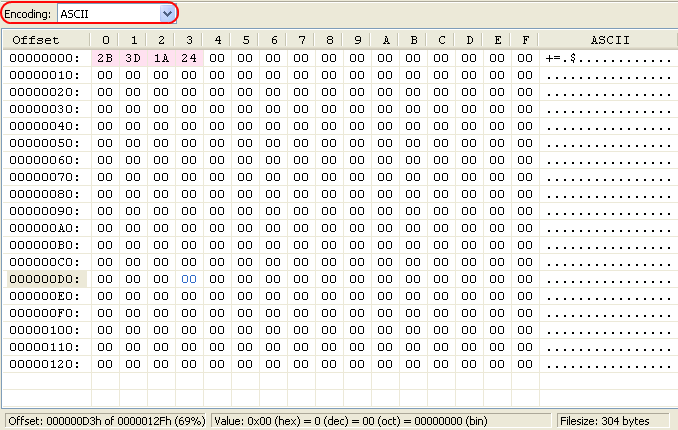This screenshot has width=678, height=430.
Task: Select offset label 000000C0:
Action: (45, 262)
